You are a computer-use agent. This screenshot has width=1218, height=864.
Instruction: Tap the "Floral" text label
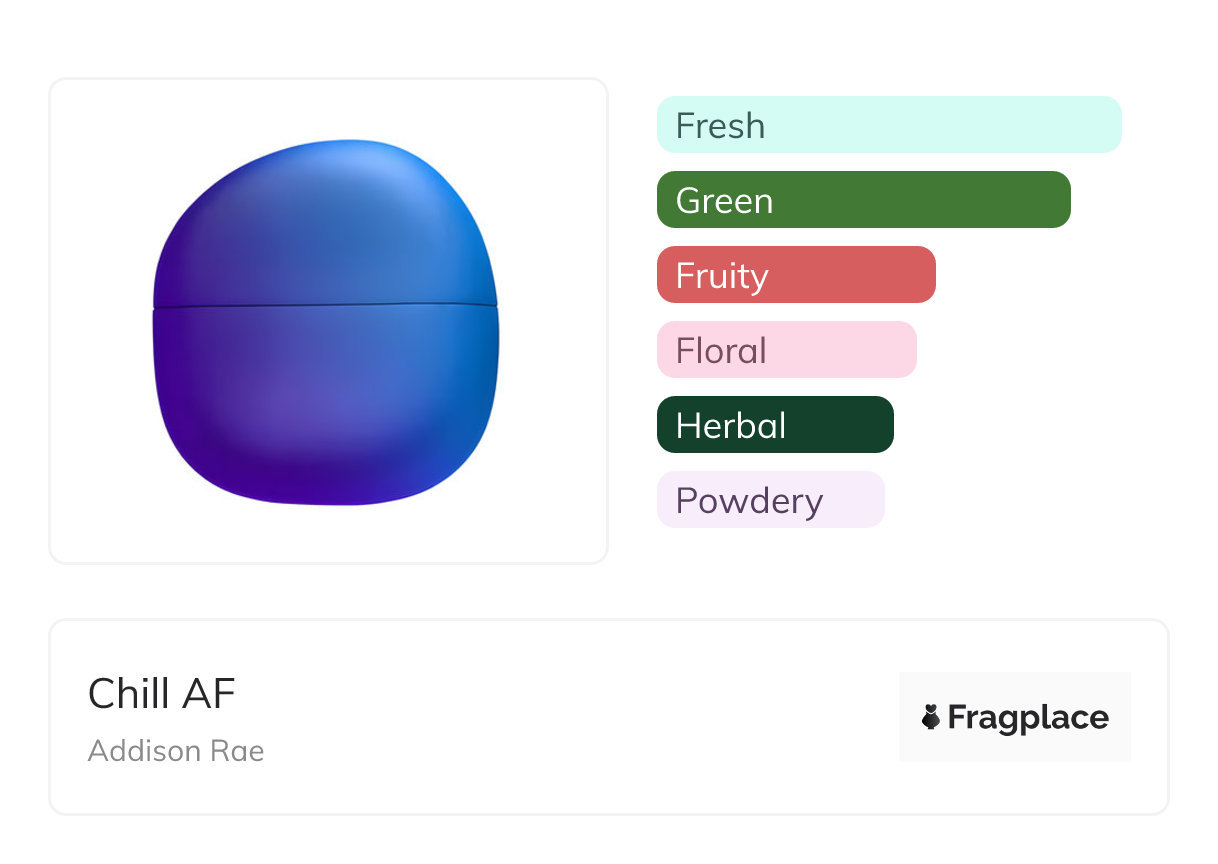(x=721, y=351)
